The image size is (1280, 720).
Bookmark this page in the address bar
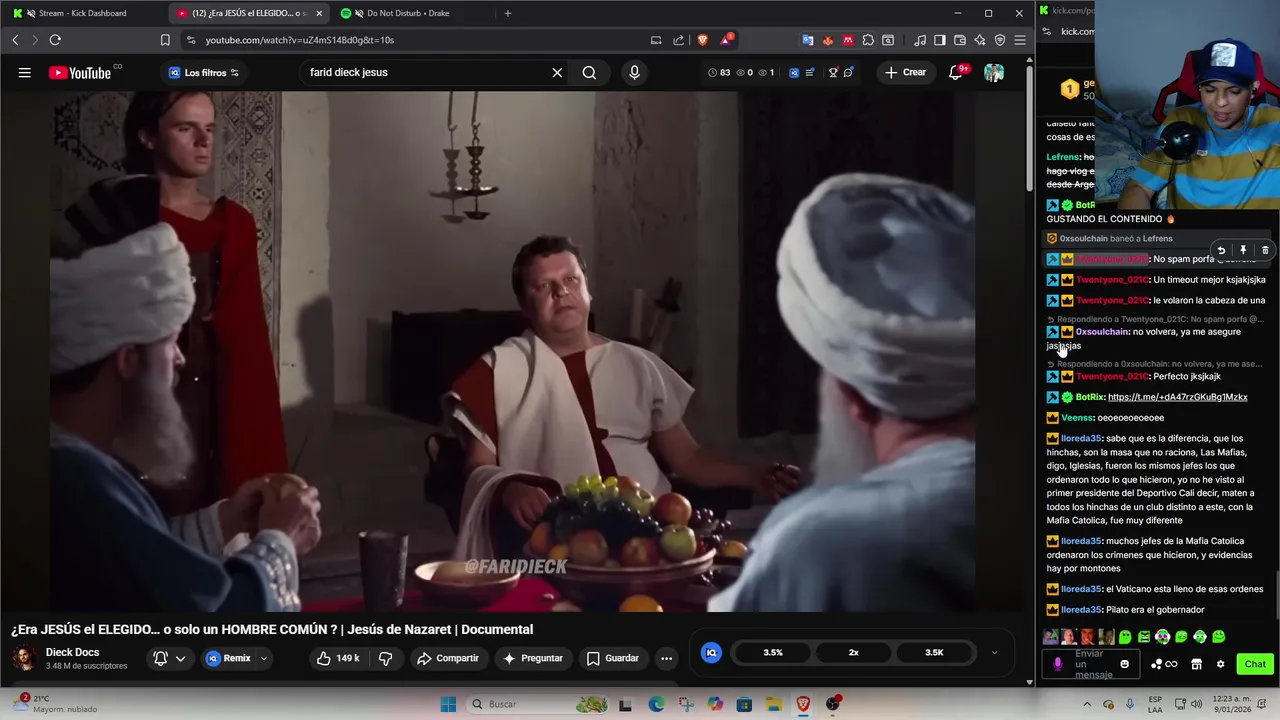[165, 40]
